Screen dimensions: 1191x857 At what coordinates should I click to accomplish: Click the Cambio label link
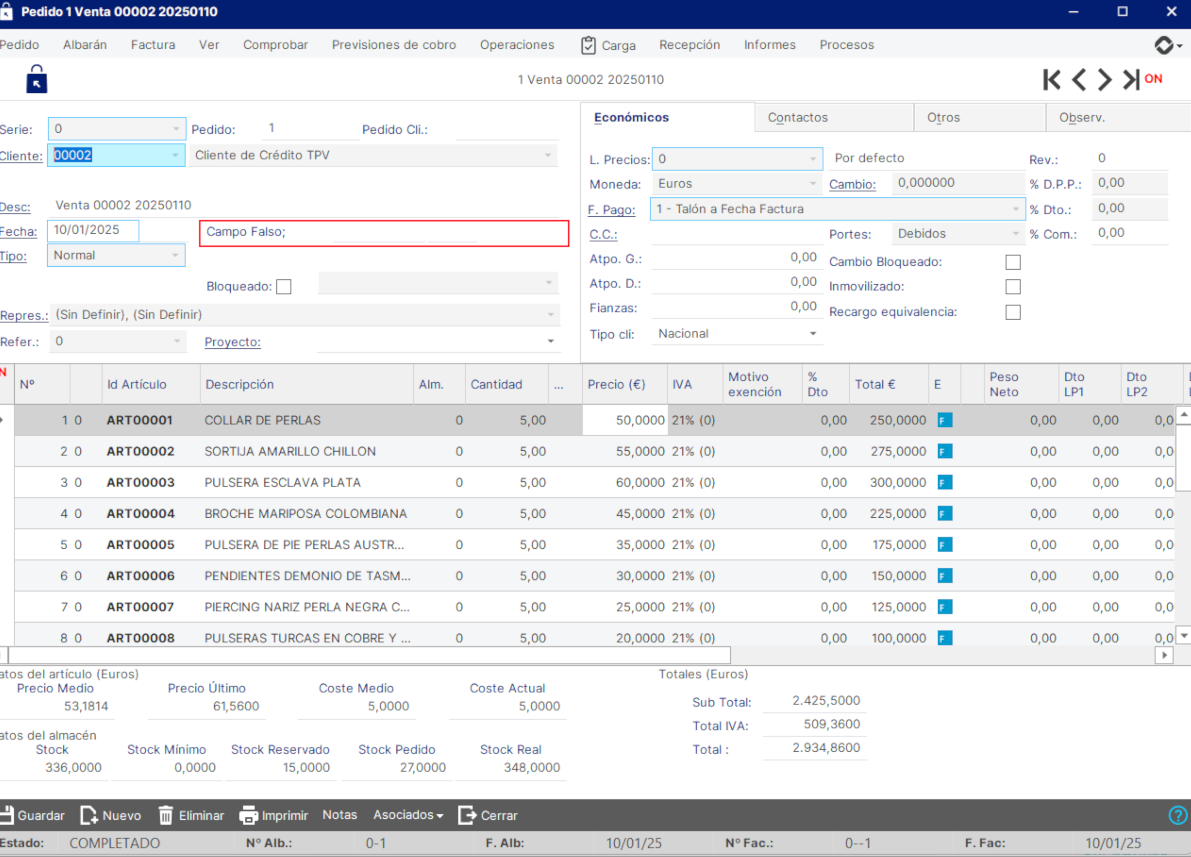tap(852, 184)
